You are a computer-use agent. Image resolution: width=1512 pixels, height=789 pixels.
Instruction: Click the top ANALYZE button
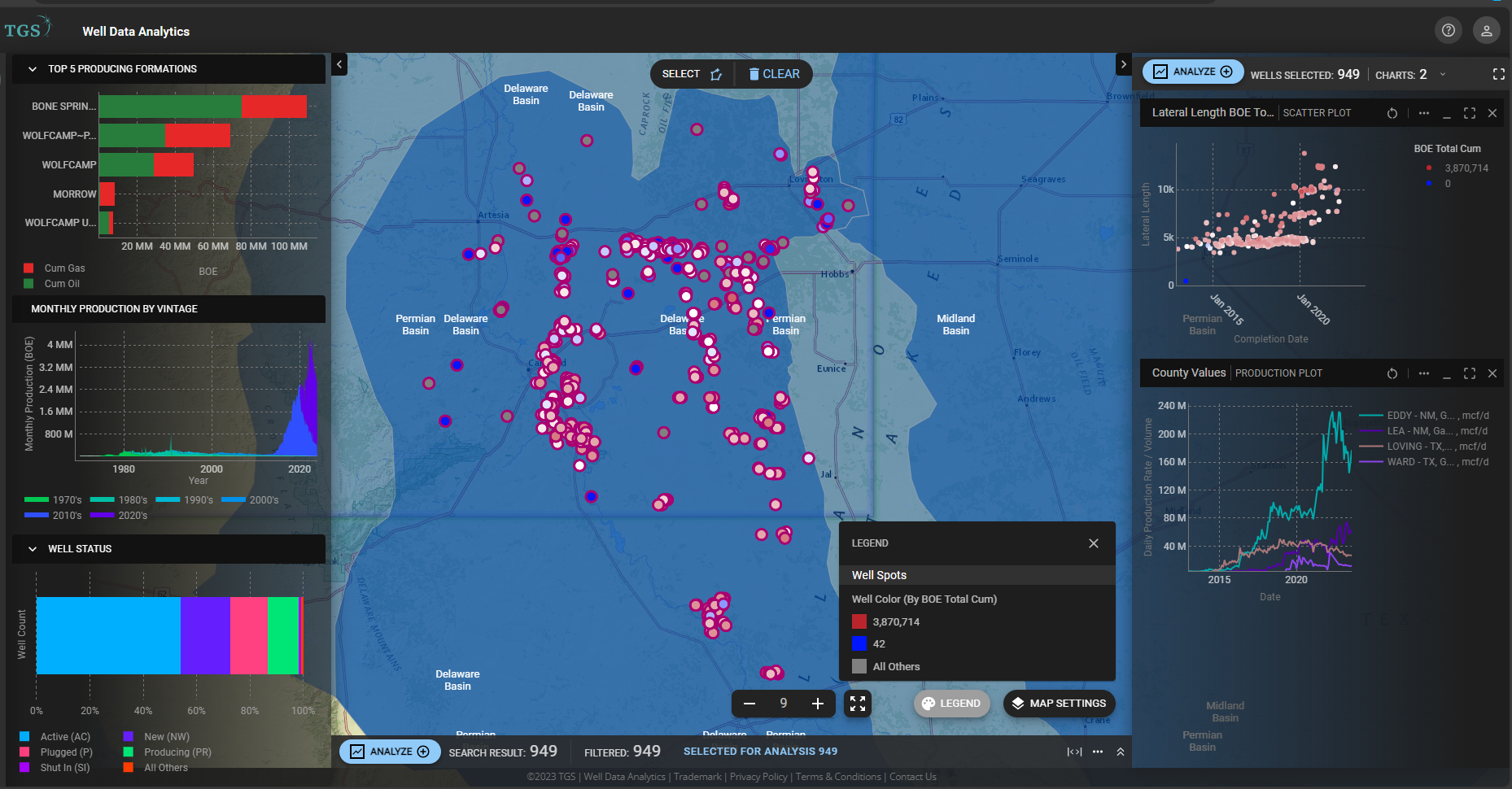(x=1193, y=72)
